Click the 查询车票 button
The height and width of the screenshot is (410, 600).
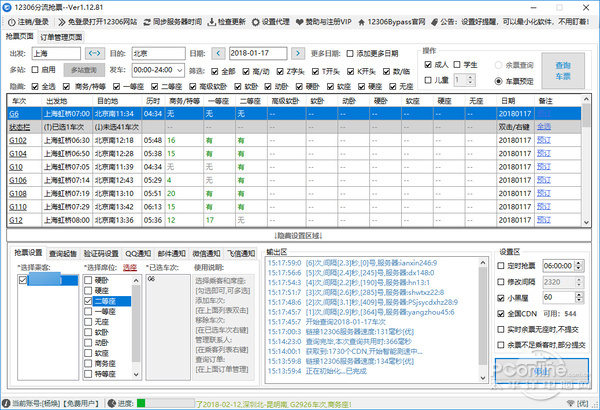[x=563, y=71]
